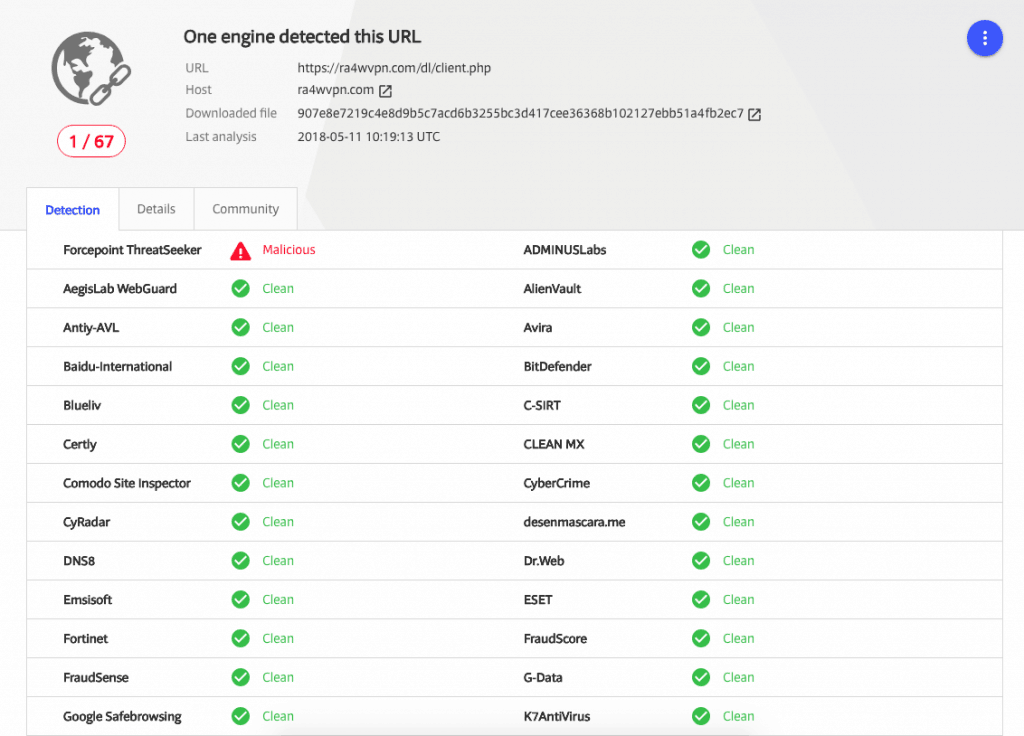Click the Clean verdict next to ESET

tap(738, 600)
